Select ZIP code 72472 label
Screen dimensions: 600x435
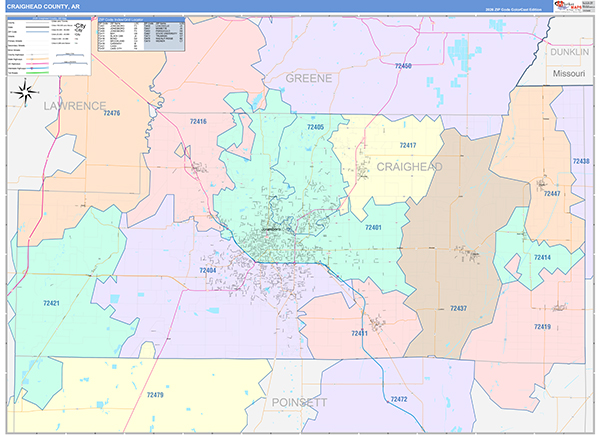tap(399, 399)
